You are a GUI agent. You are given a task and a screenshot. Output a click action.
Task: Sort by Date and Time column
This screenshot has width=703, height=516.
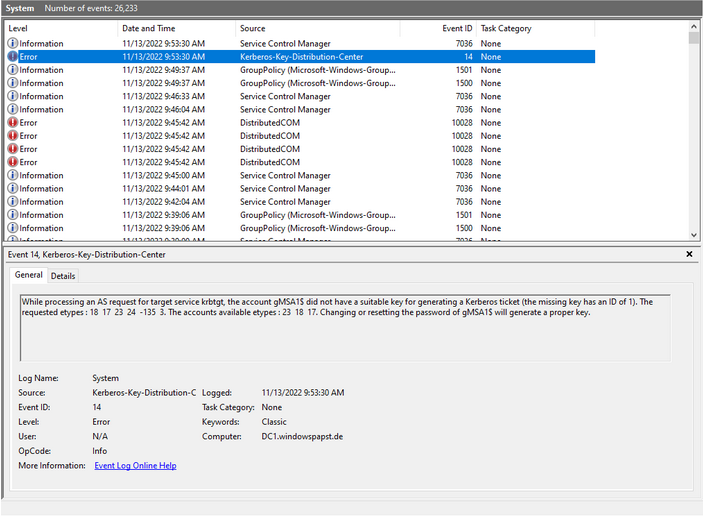click(x=176, y=28)
